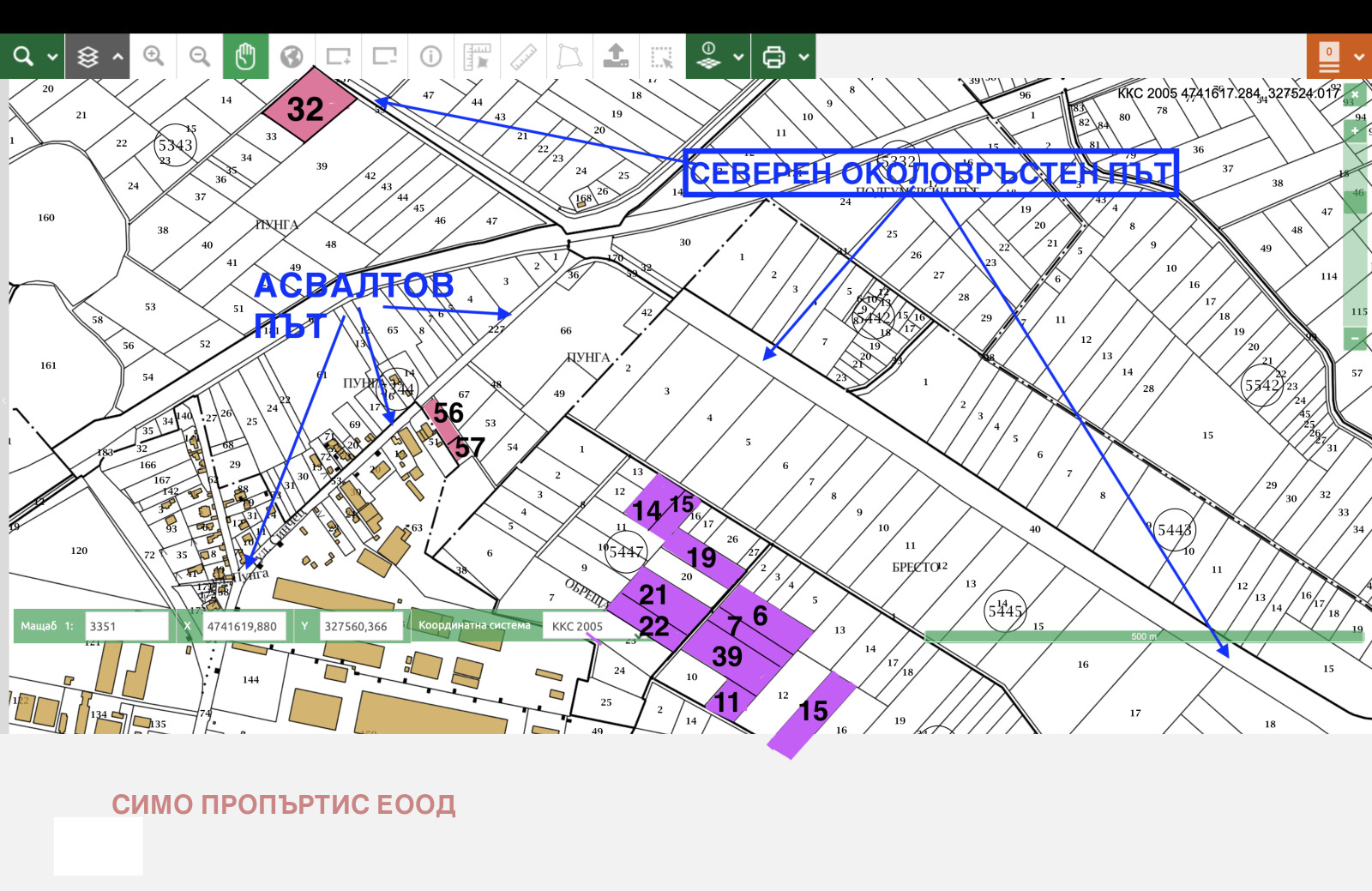Activate the identify info tool

tap(430, 57)
